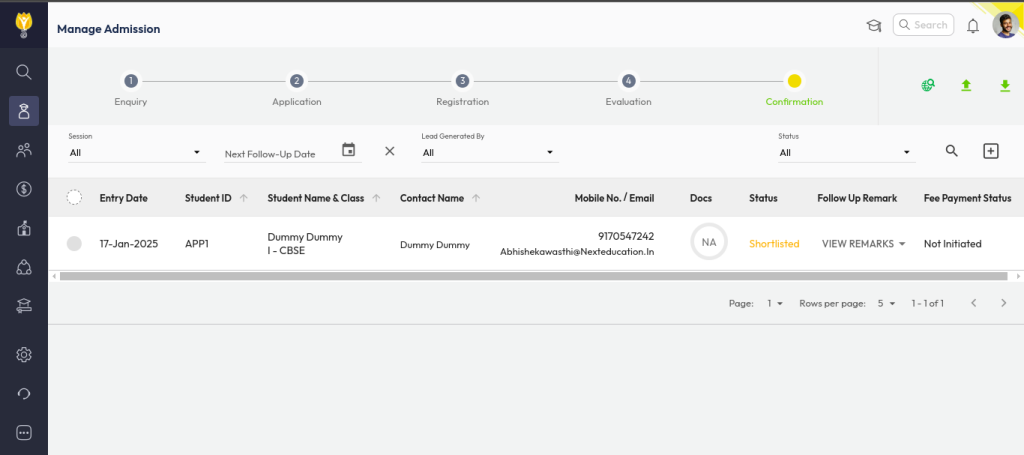Image resolution: width=1024 pixels, height=455 pixels.
Task: Open the graduation cap icon in header
Action: [x=873, y=26]
